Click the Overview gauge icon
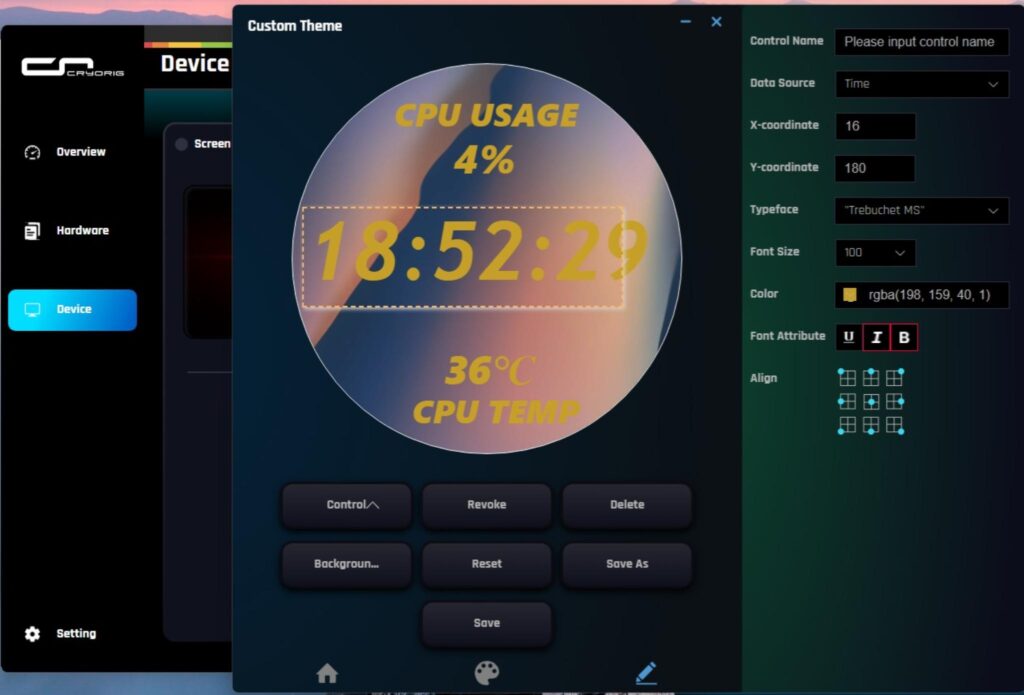Image resolution: width=1024 pixels, height=695 pixels. 32,152
